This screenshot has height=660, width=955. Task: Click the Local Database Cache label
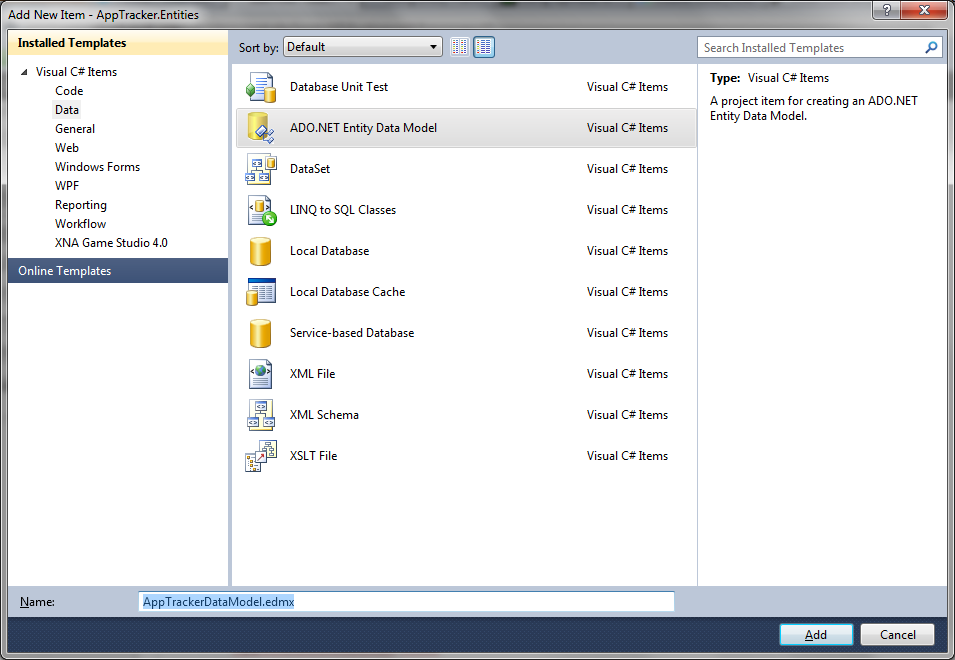click(347, 292)
